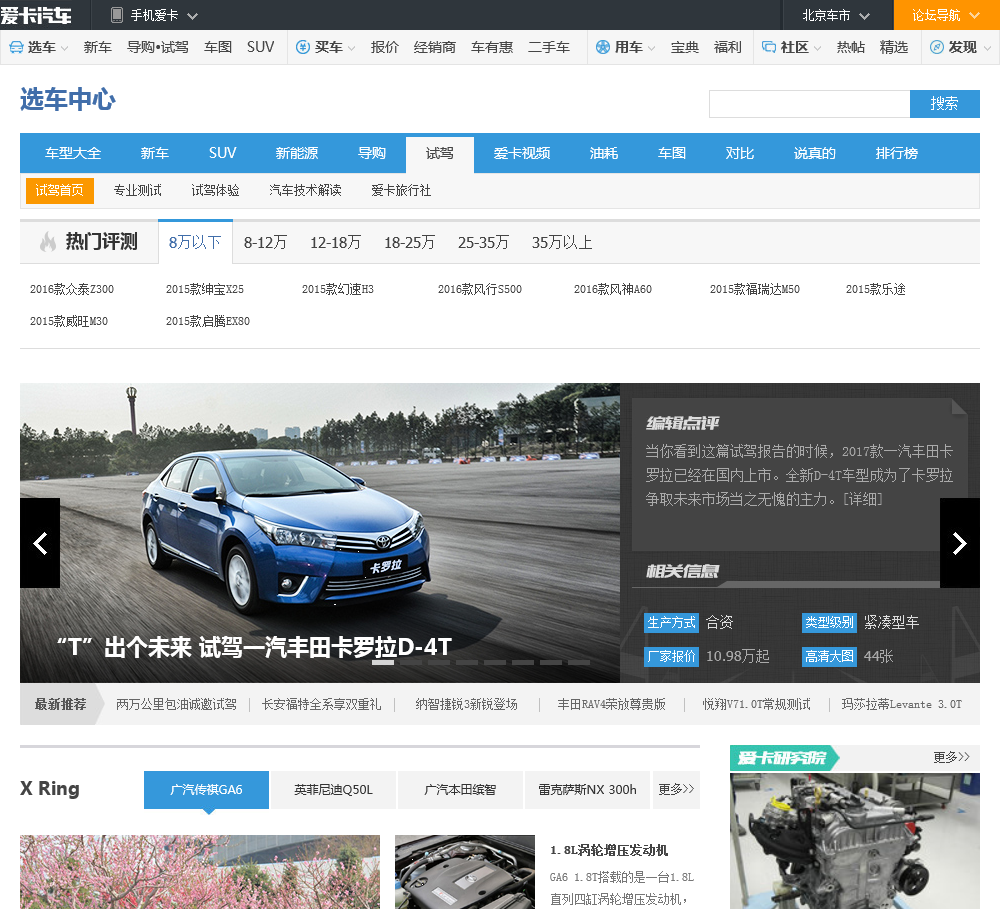Screen dimensions: 1000x909
Task: Click the [详细] details link in editor review
Action: pyautogui.click(x=863, y=499)
